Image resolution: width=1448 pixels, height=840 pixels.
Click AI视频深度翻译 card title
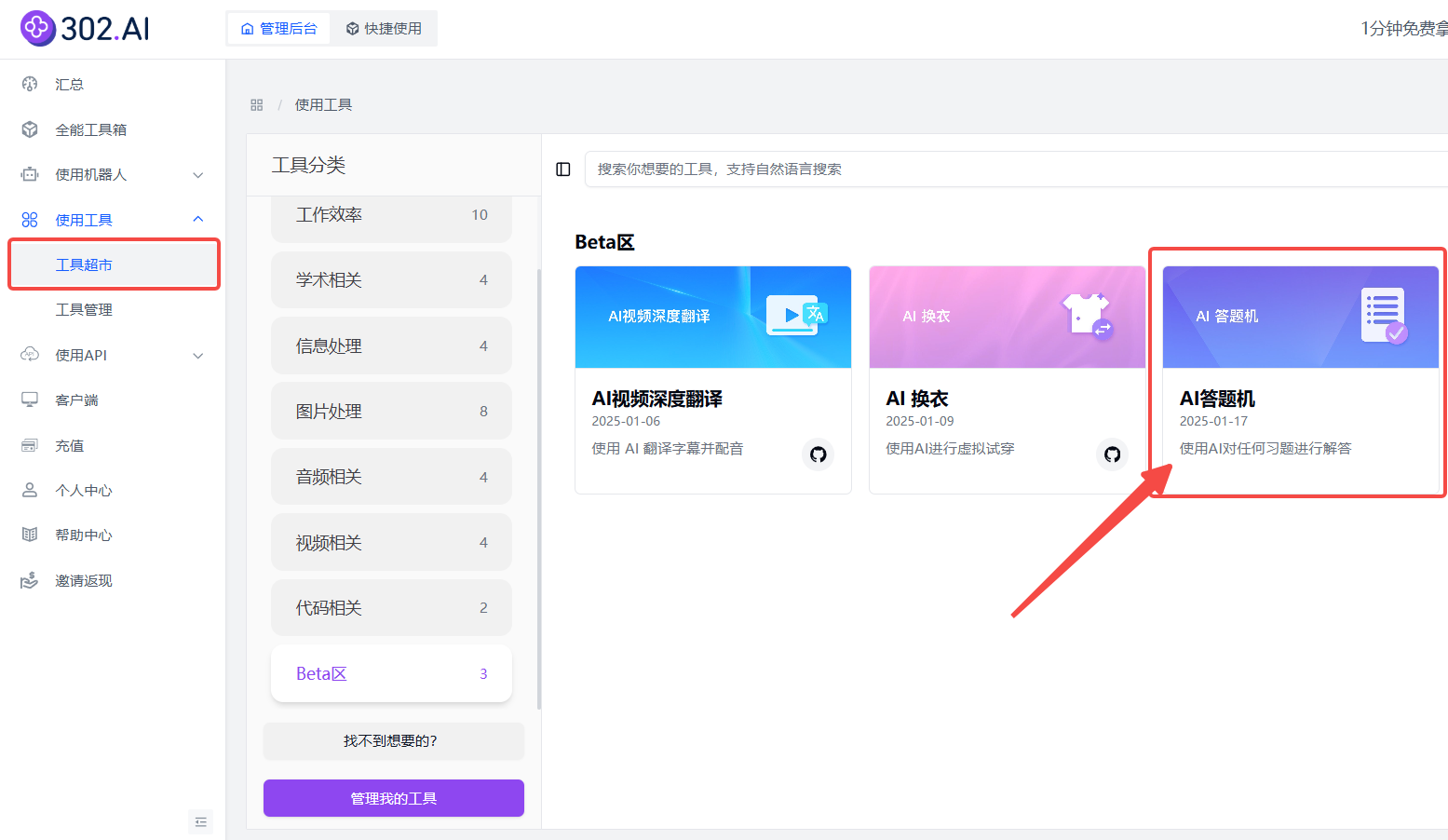coord(657,399)
